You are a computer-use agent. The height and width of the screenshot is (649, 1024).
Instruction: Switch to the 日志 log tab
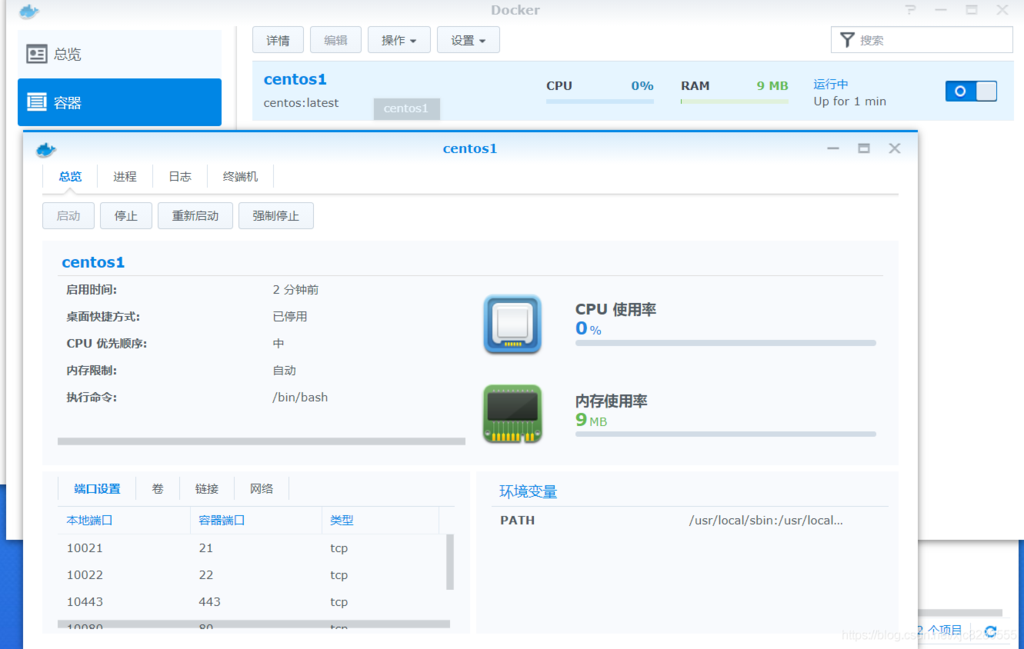click(180, 177)
